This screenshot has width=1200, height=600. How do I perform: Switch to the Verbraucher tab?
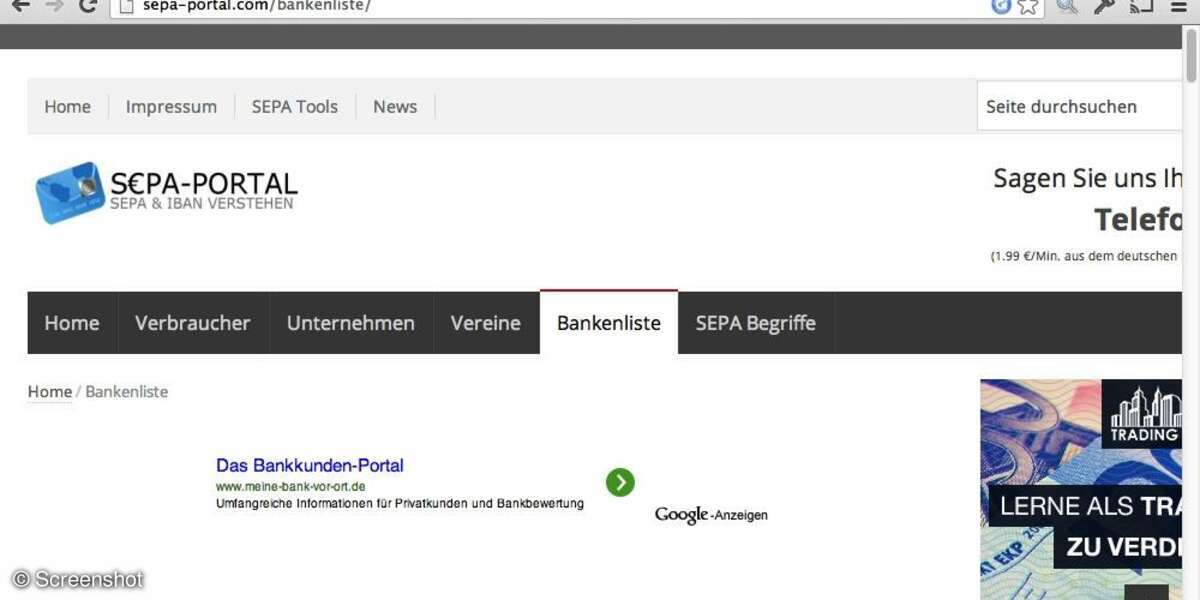[x=193, y=323]
